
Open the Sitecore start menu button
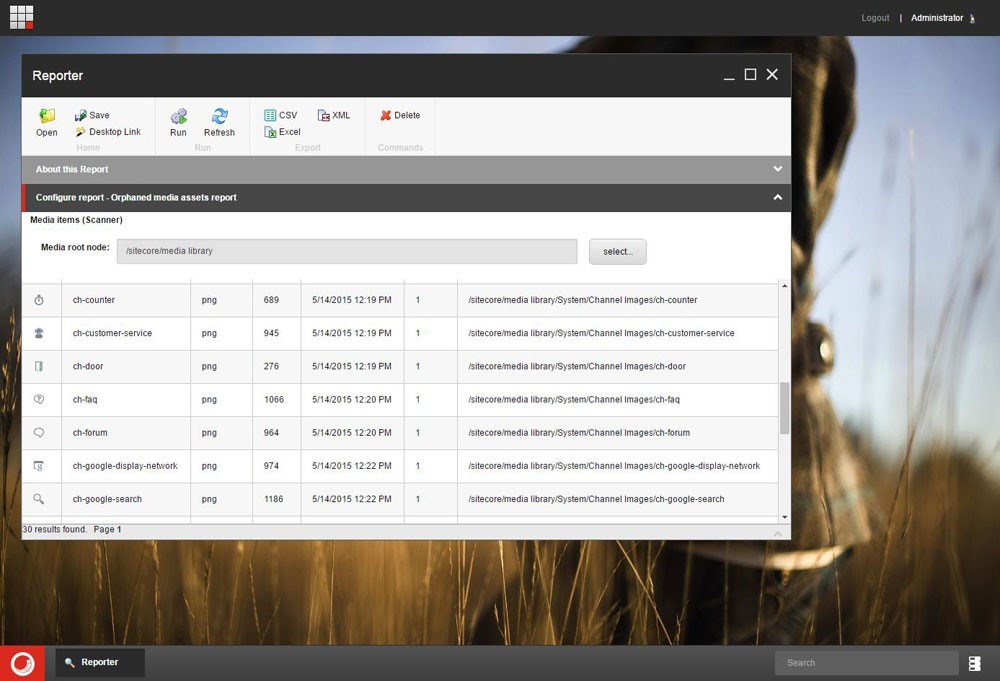click(22, 662)
